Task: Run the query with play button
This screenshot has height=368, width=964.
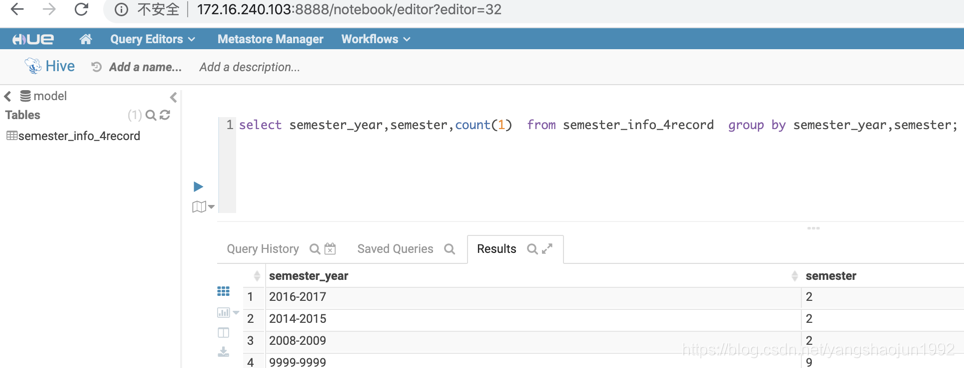Action: click(198, 186)
